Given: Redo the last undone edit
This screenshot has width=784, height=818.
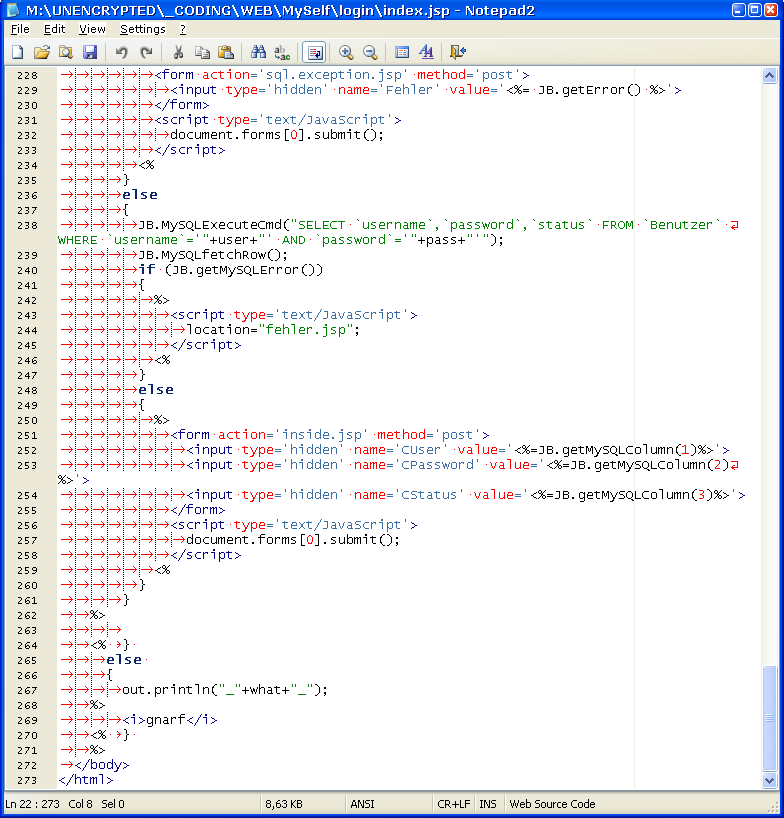Looking at the screenshot, I should coord(146,52).
